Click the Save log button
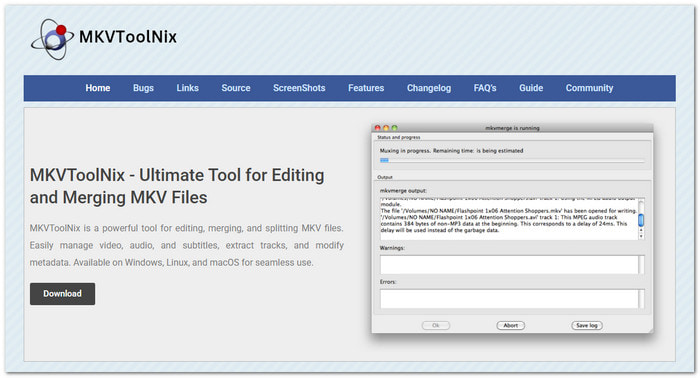The height and width of the screenshot is (378, 700). coord(587,325)
